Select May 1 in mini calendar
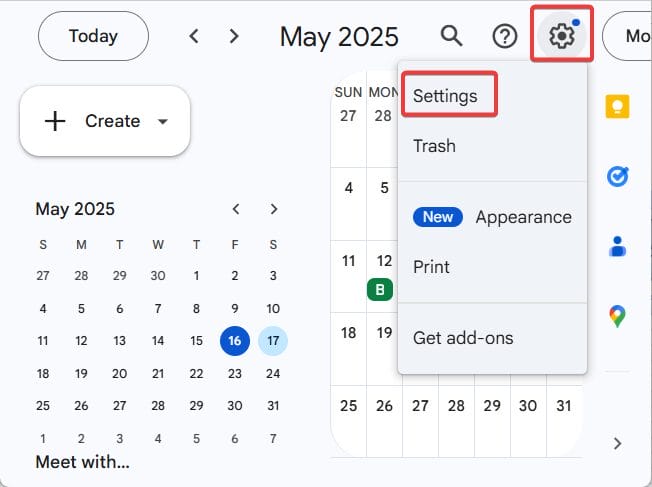 click(196, 276)
